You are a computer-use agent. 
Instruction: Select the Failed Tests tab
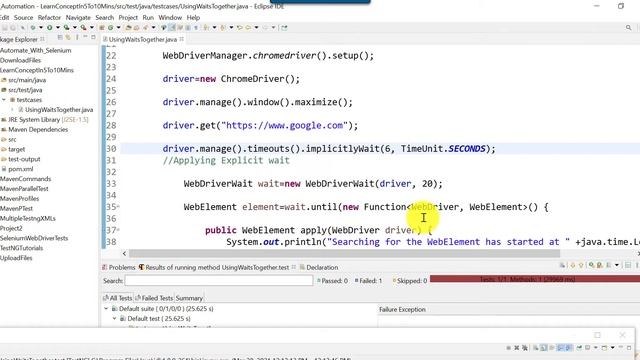point(154,298)
